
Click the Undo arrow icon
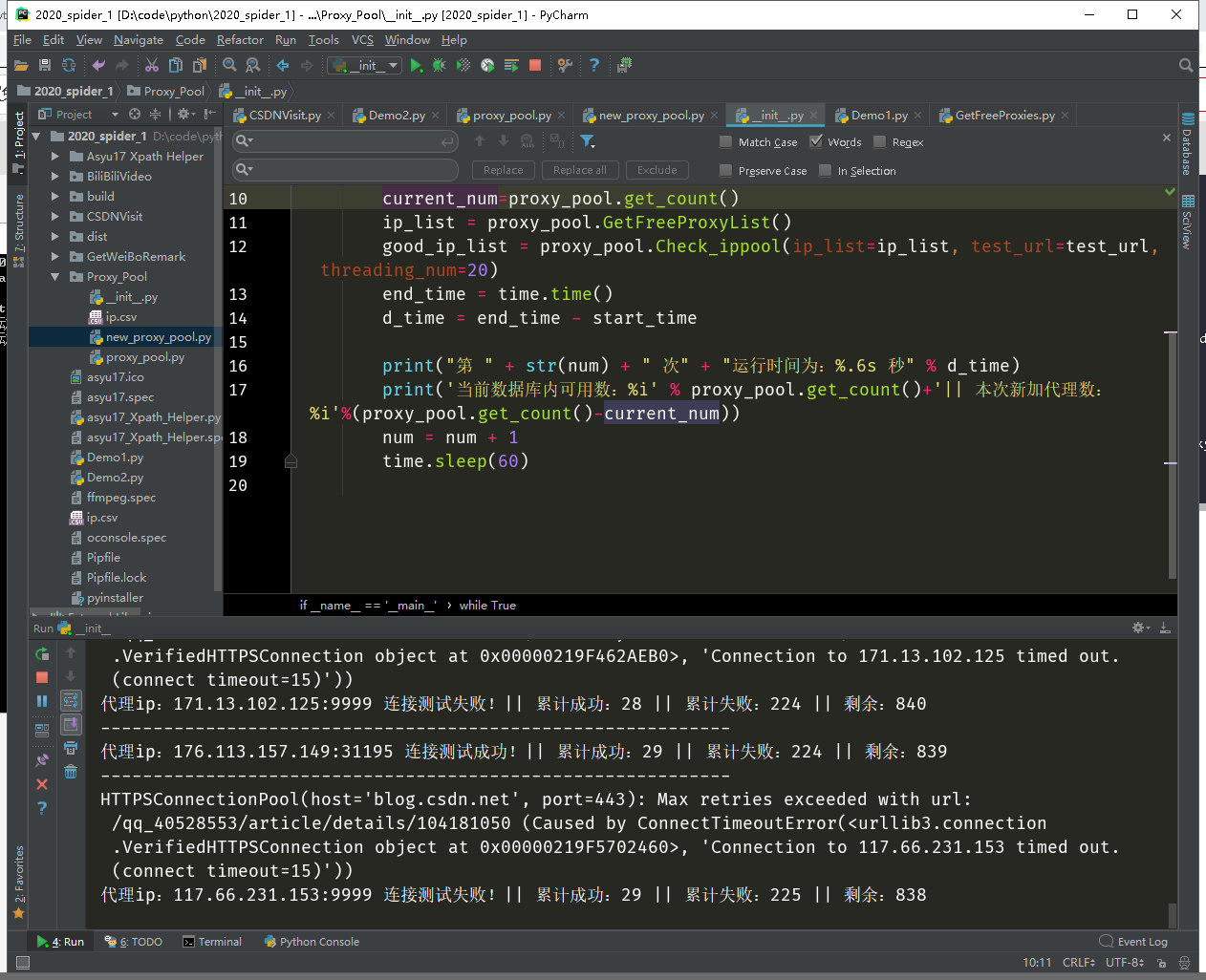[x=98, y=66]
